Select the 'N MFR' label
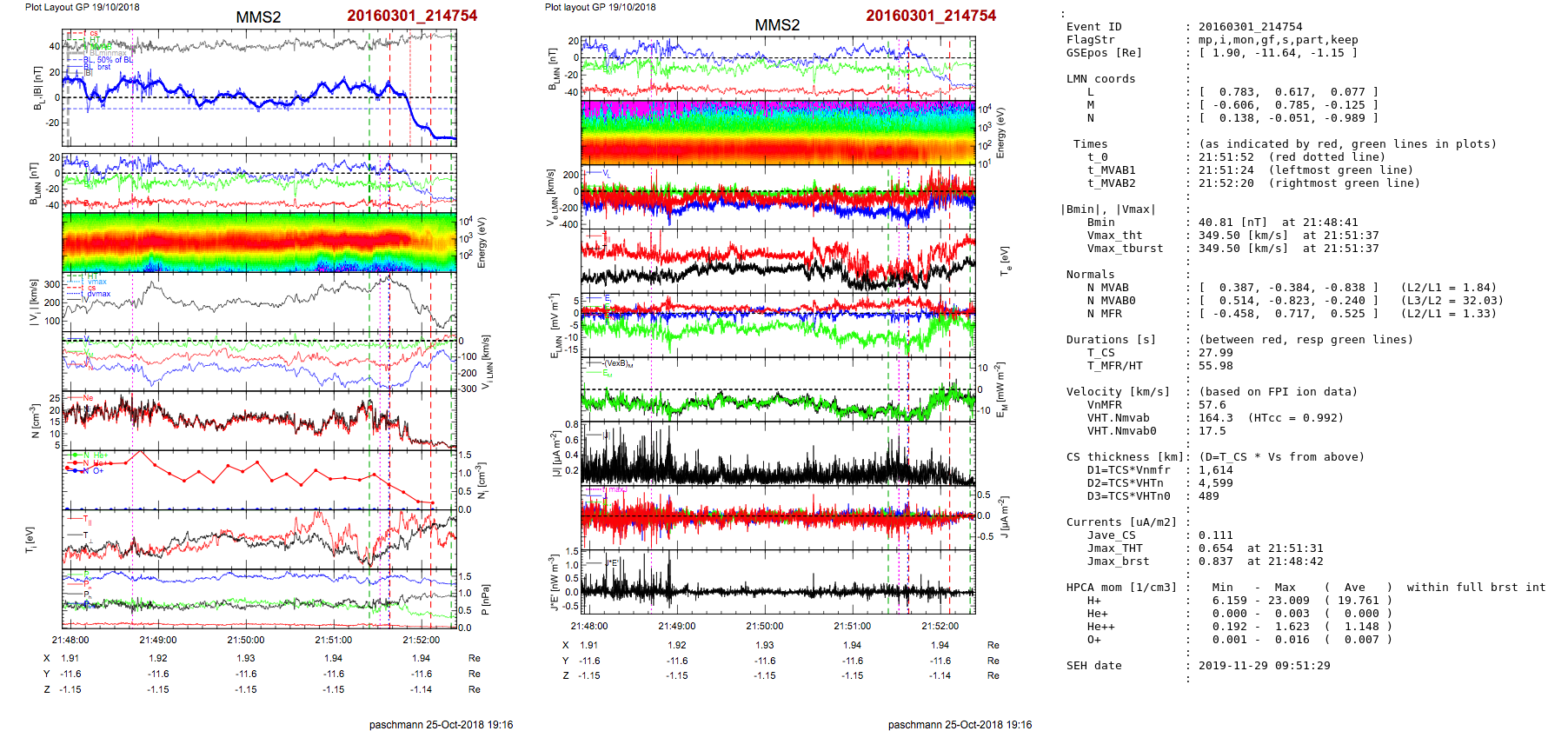The width and height of the screenshot is (1568, 731). click(x=1104, y=314)
